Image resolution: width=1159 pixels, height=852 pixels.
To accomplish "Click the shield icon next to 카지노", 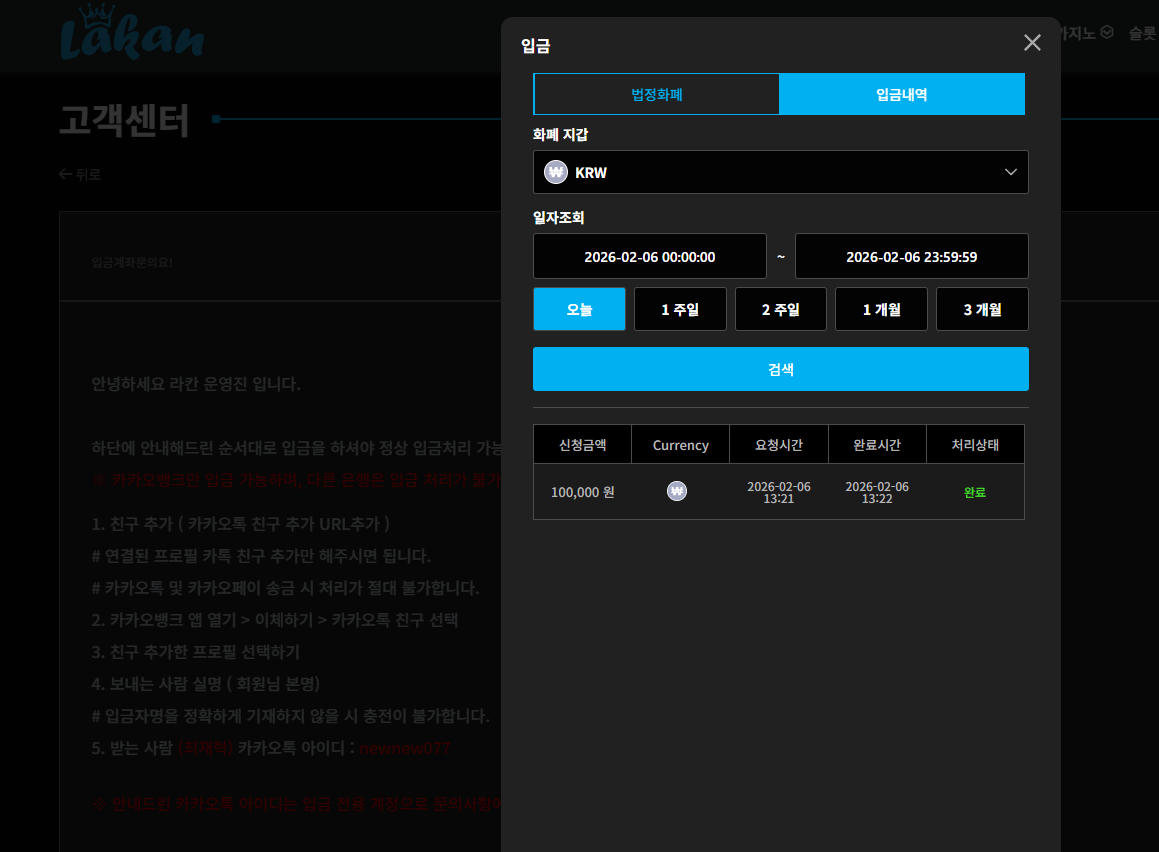I will coord(1107,33).
